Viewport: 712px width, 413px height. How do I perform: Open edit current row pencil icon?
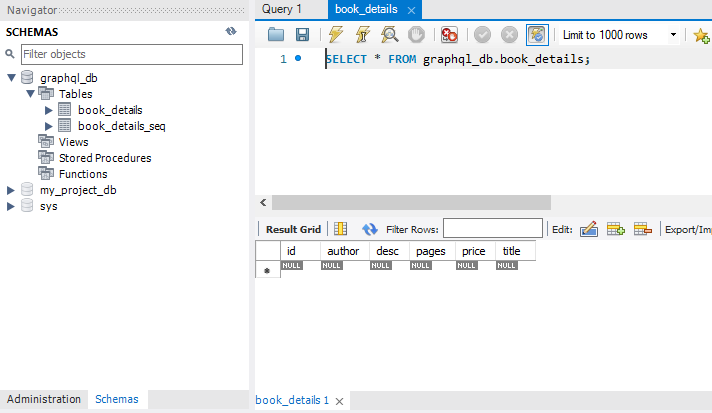(x=588, y=229)
